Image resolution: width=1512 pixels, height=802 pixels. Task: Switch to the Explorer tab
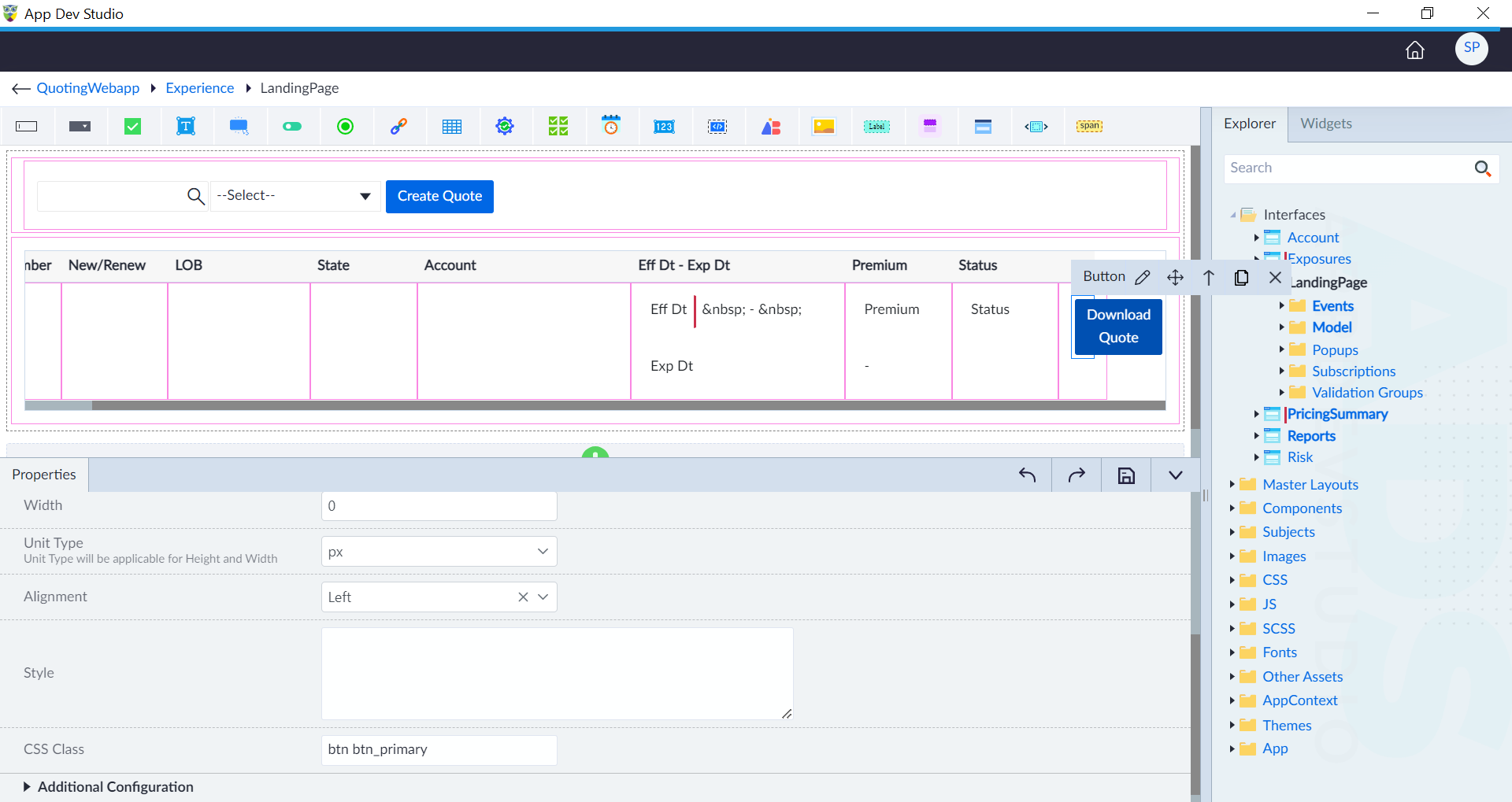(1250, 124)
